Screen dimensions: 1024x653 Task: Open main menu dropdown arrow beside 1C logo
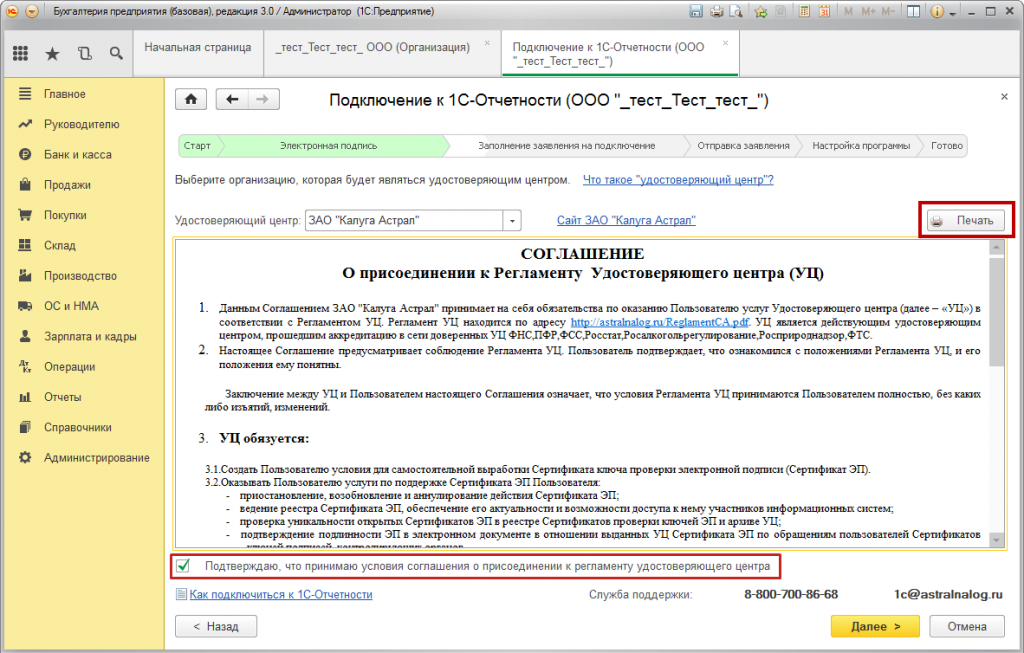[32, 11]
